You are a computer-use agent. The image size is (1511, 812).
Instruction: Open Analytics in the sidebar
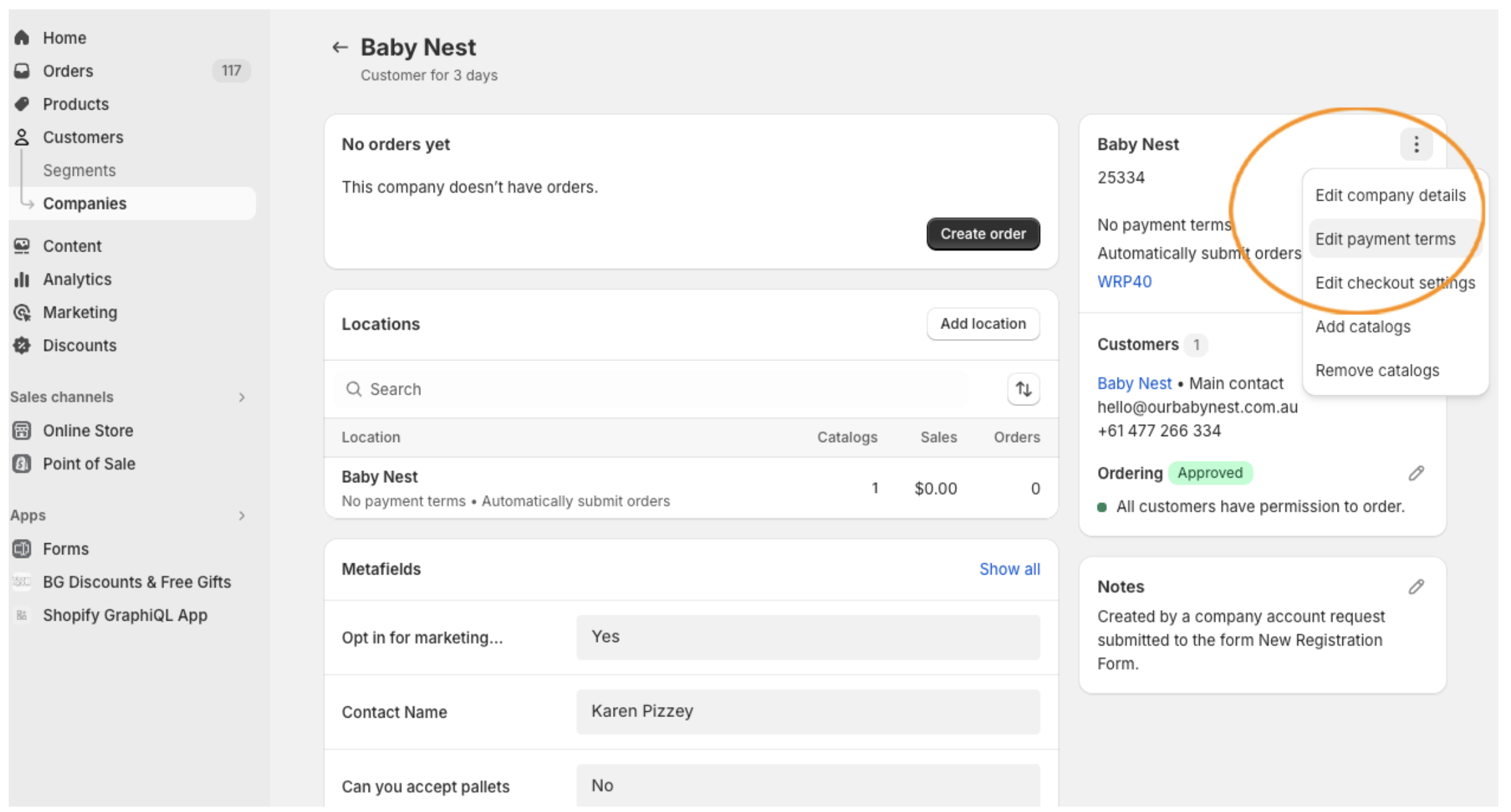(x=77, y=279)
